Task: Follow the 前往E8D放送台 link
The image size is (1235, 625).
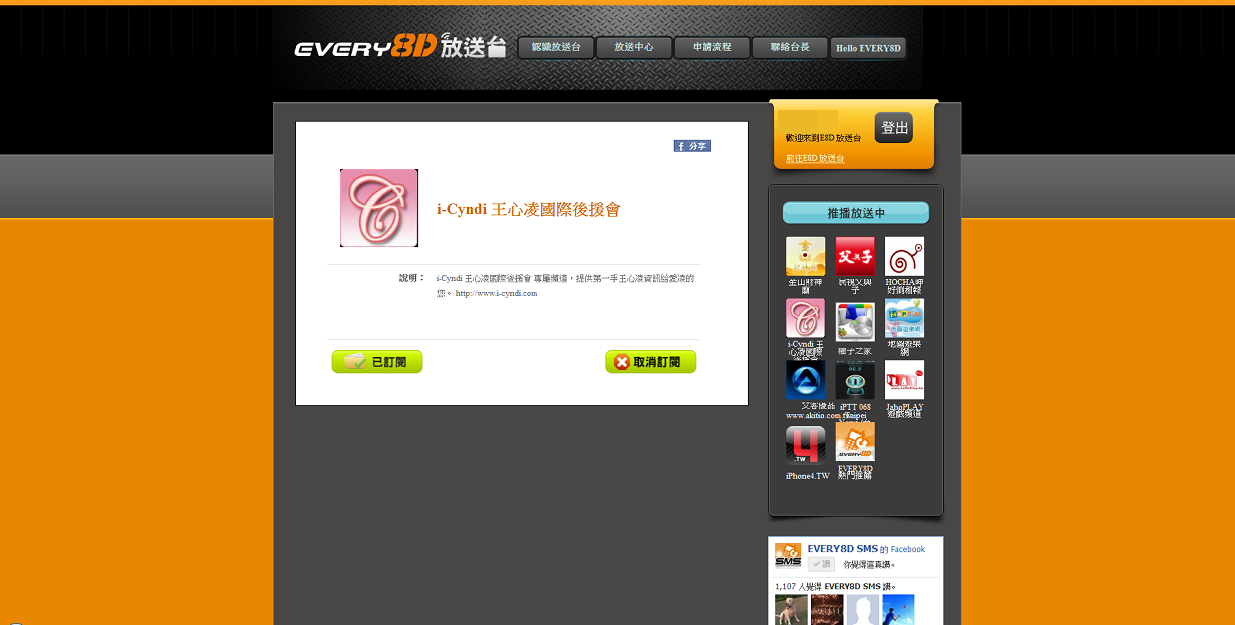Action: (815, 158)
